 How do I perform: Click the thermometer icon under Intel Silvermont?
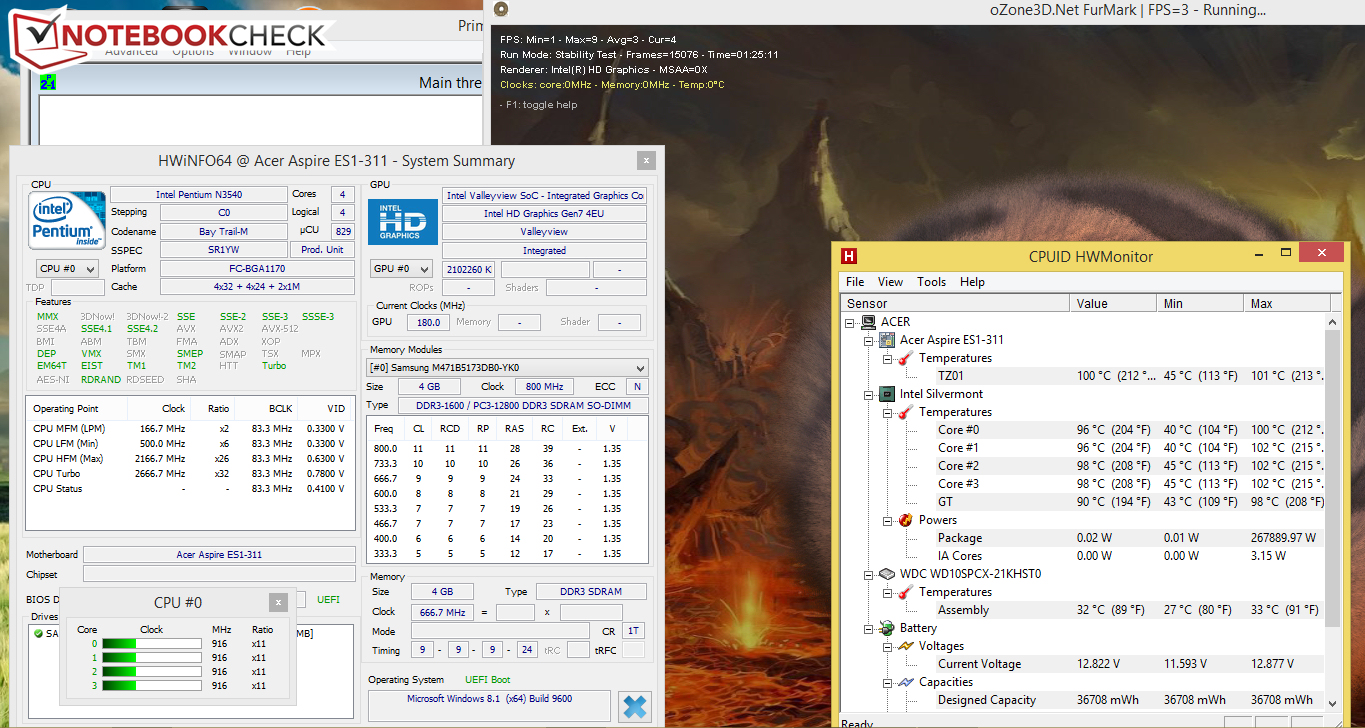[x=906, y=412]
